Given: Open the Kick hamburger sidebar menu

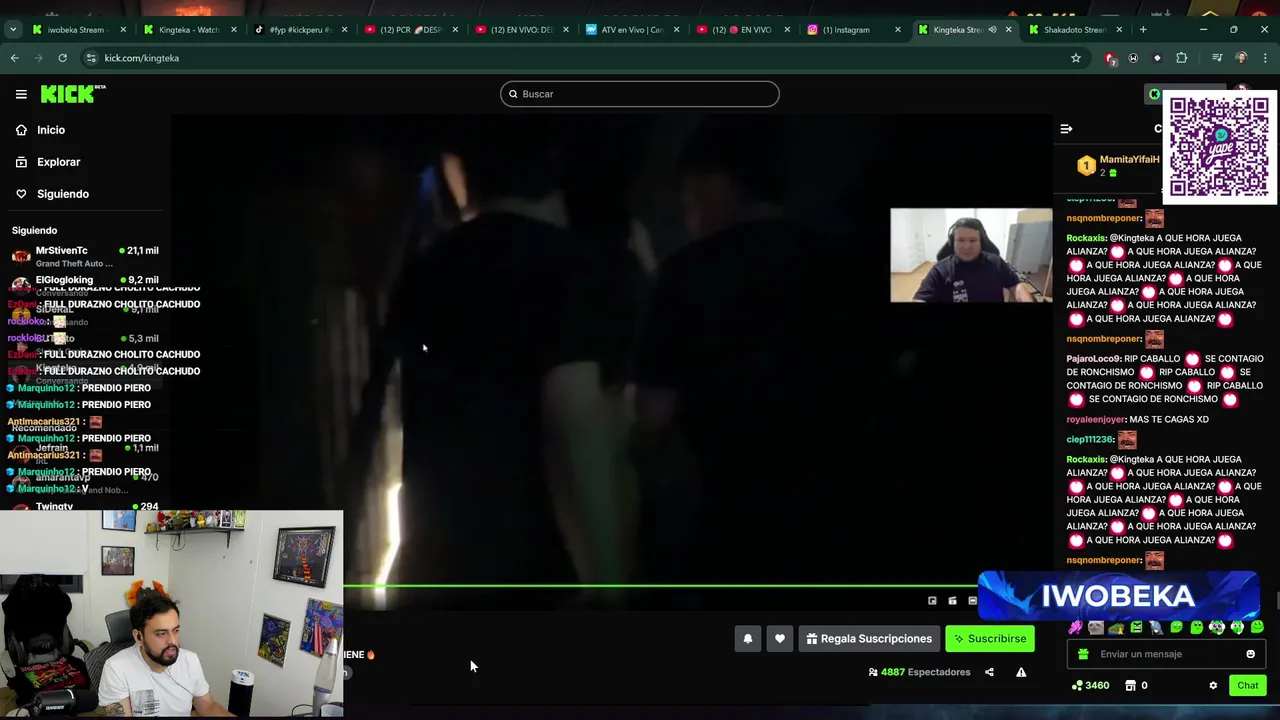Looking at the screenshot, I should tap(21, 94).
